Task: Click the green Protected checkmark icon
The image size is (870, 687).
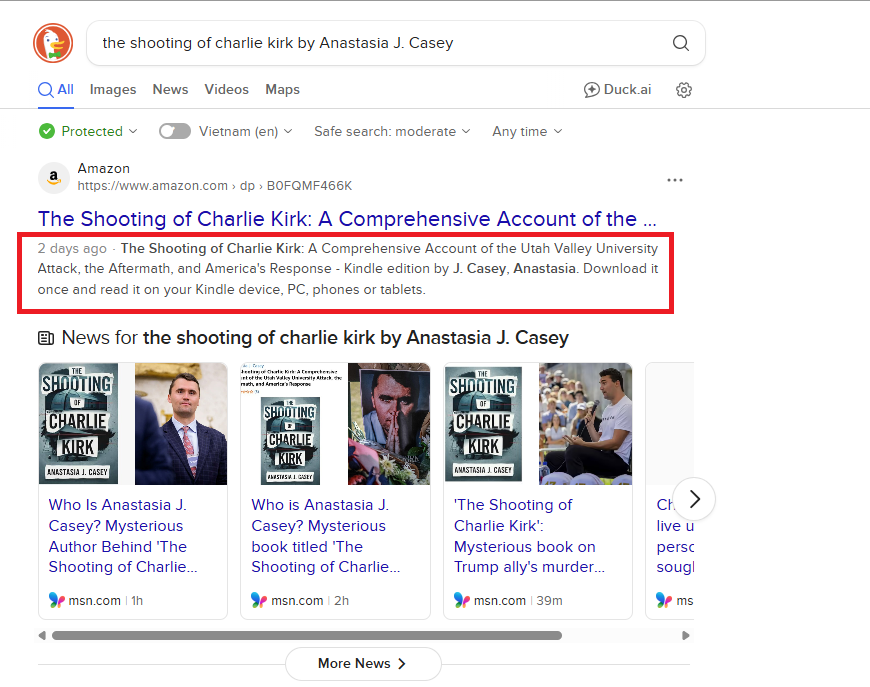Action: [x=47, y=132]
